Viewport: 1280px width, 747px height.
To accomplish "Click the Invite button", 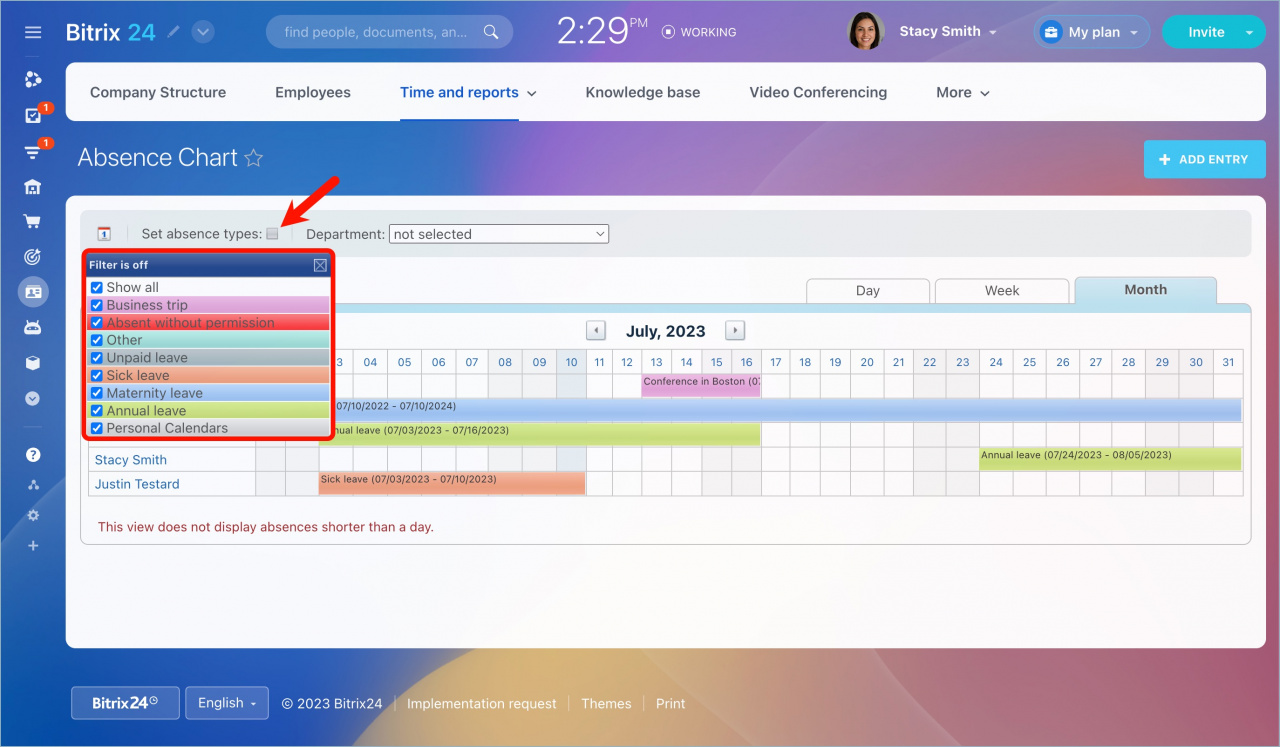I will [x=1206, y=32].
